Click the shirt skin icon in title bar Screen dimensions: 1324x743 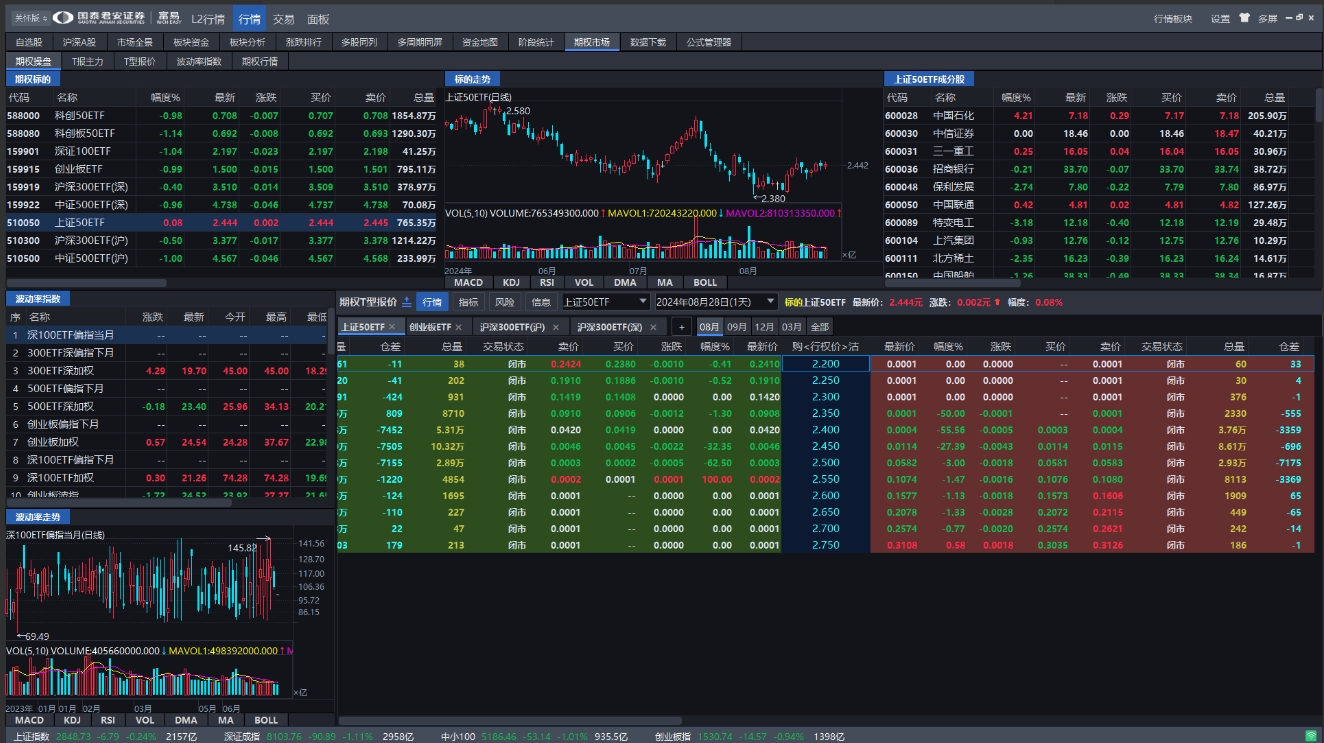[x=1244, y=17]
